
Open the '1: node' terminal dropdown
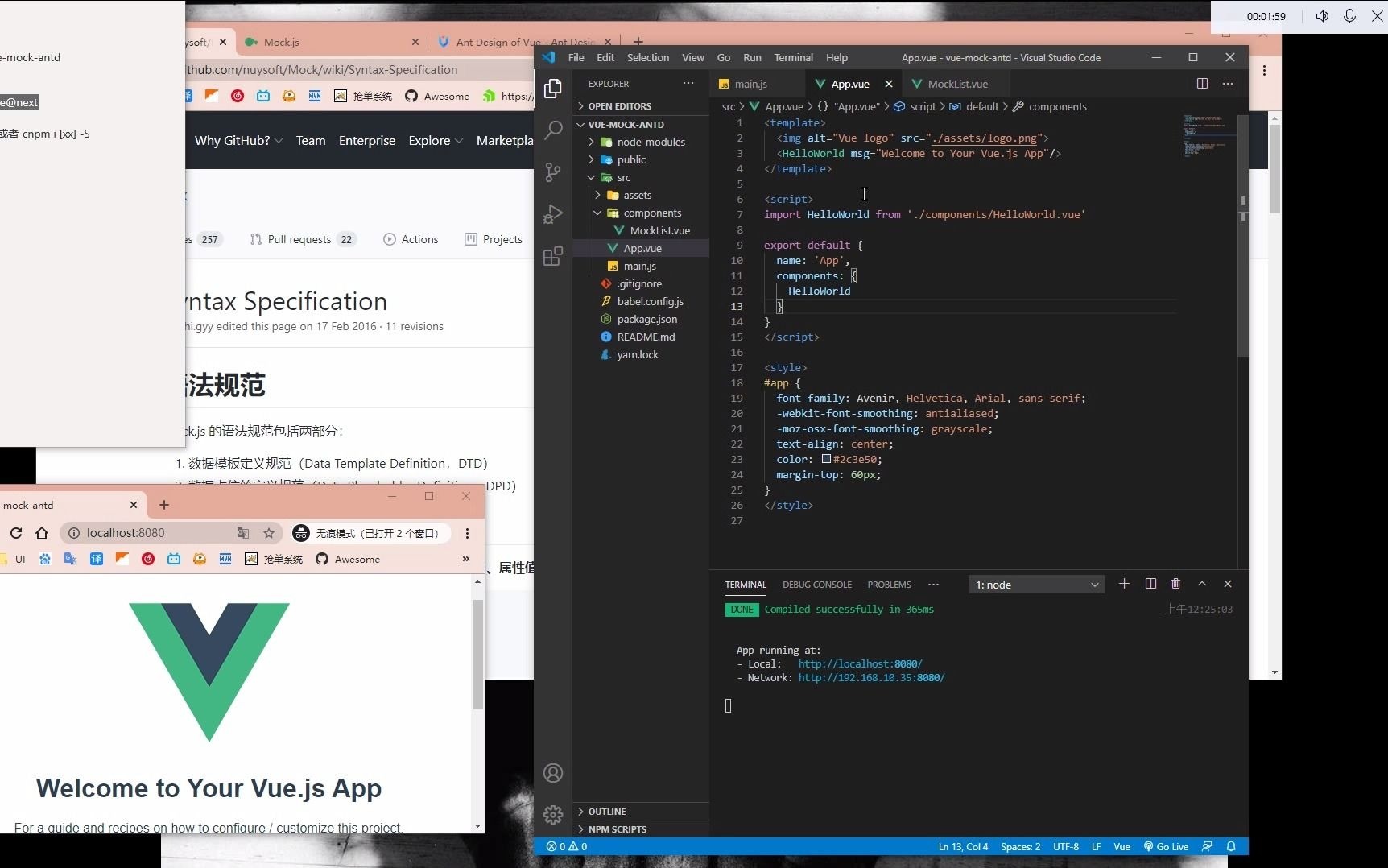(x=1035, y=585)
